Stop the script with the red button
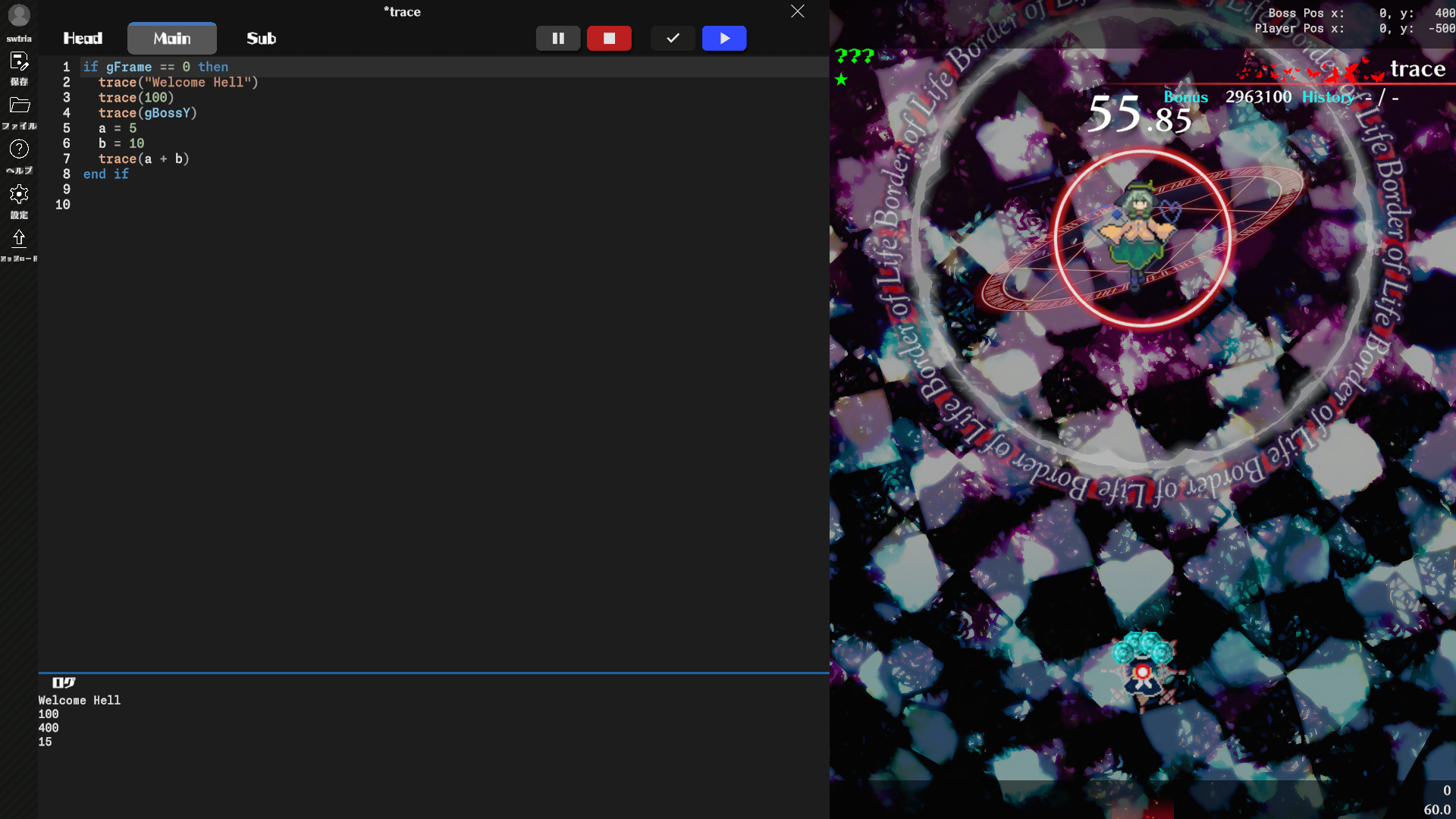The image size is (1456, 819). (609, 38)
